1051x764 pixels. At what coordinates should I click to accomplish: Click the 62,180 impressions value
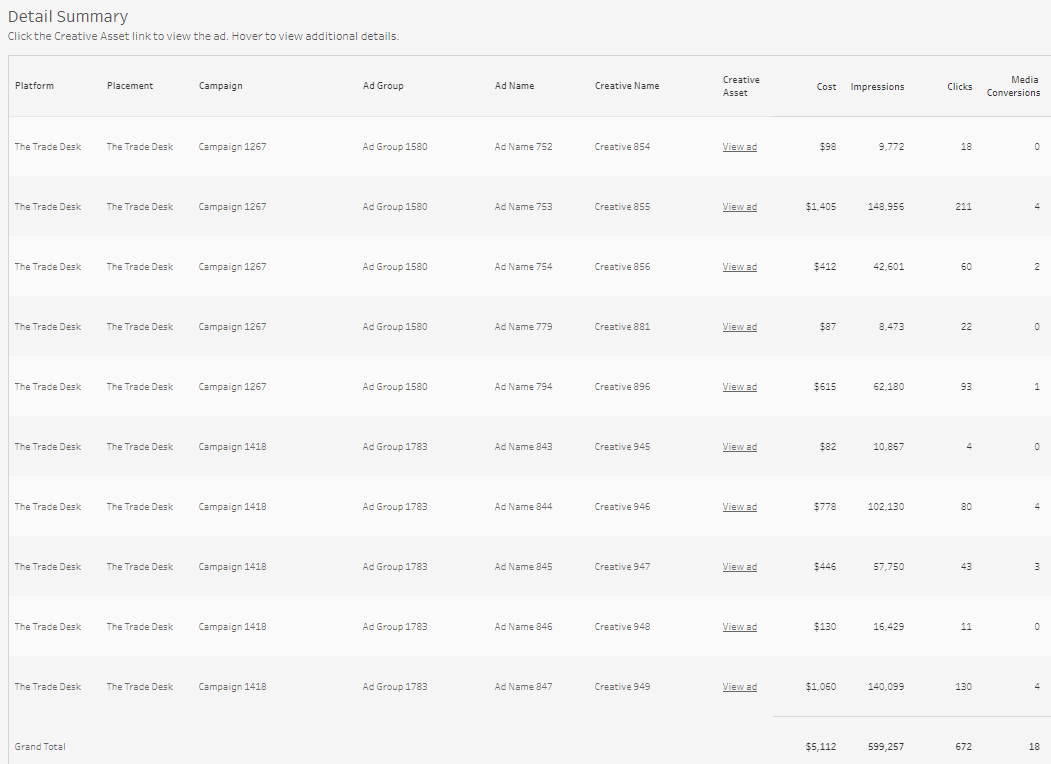[x=889, y=387]
